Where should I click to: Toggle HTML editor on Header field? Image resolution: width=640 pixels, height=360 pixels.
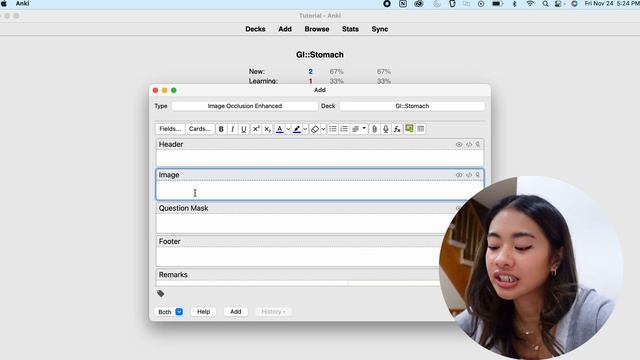pos(469,144)
